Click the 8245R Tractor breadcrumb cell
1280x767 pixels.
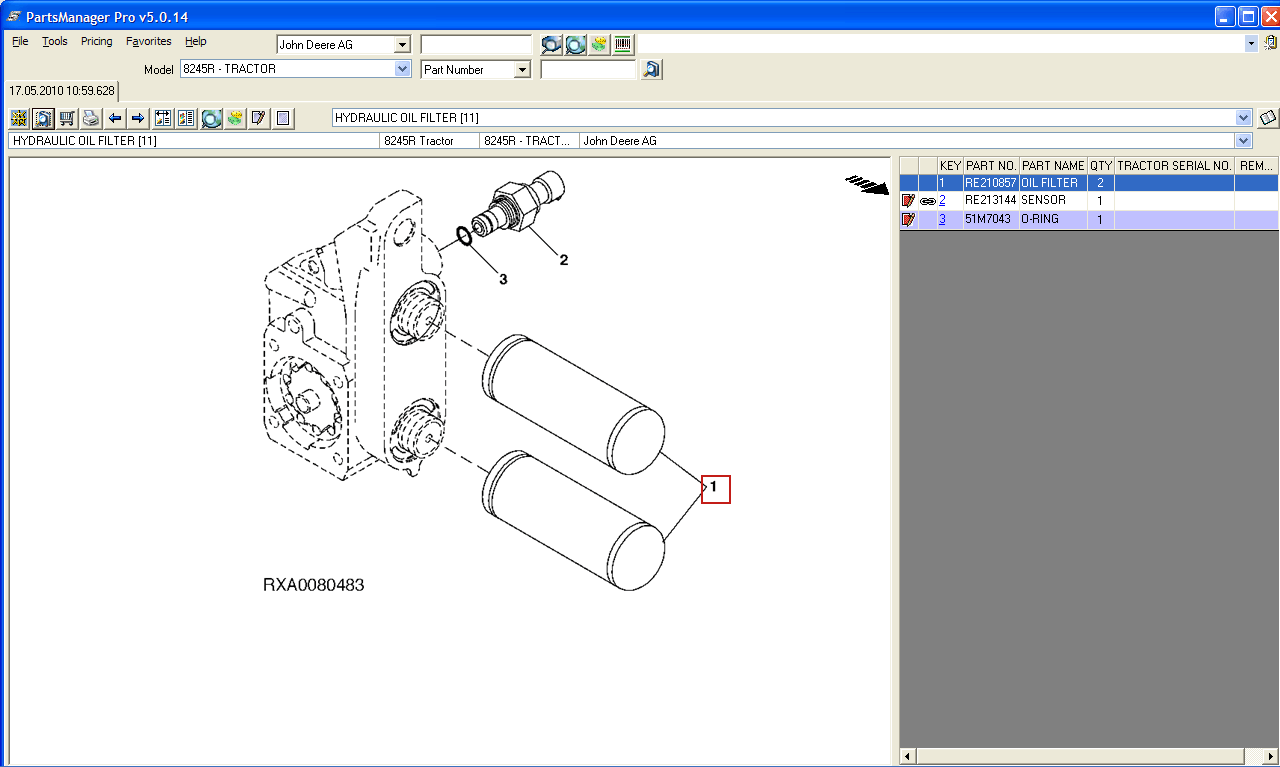click(x=429, y=141)
